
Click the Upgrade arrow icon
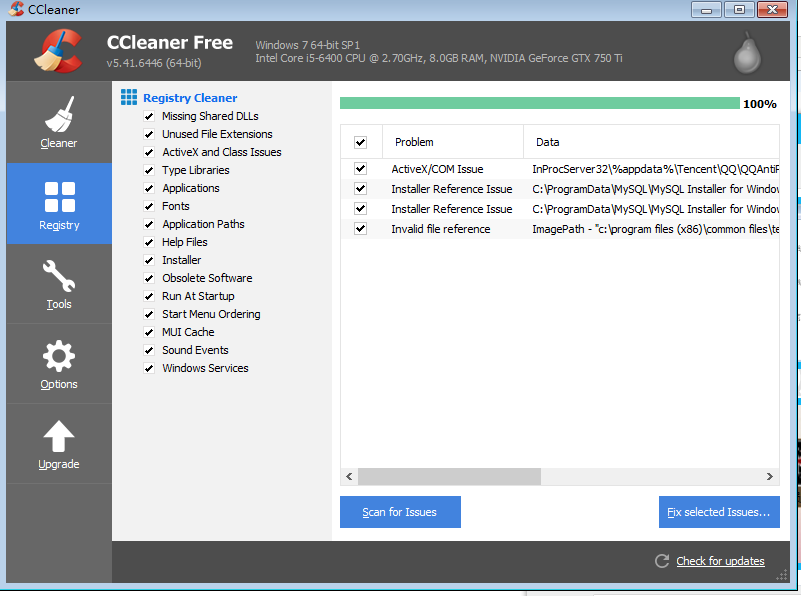click(x=59, y=436)
